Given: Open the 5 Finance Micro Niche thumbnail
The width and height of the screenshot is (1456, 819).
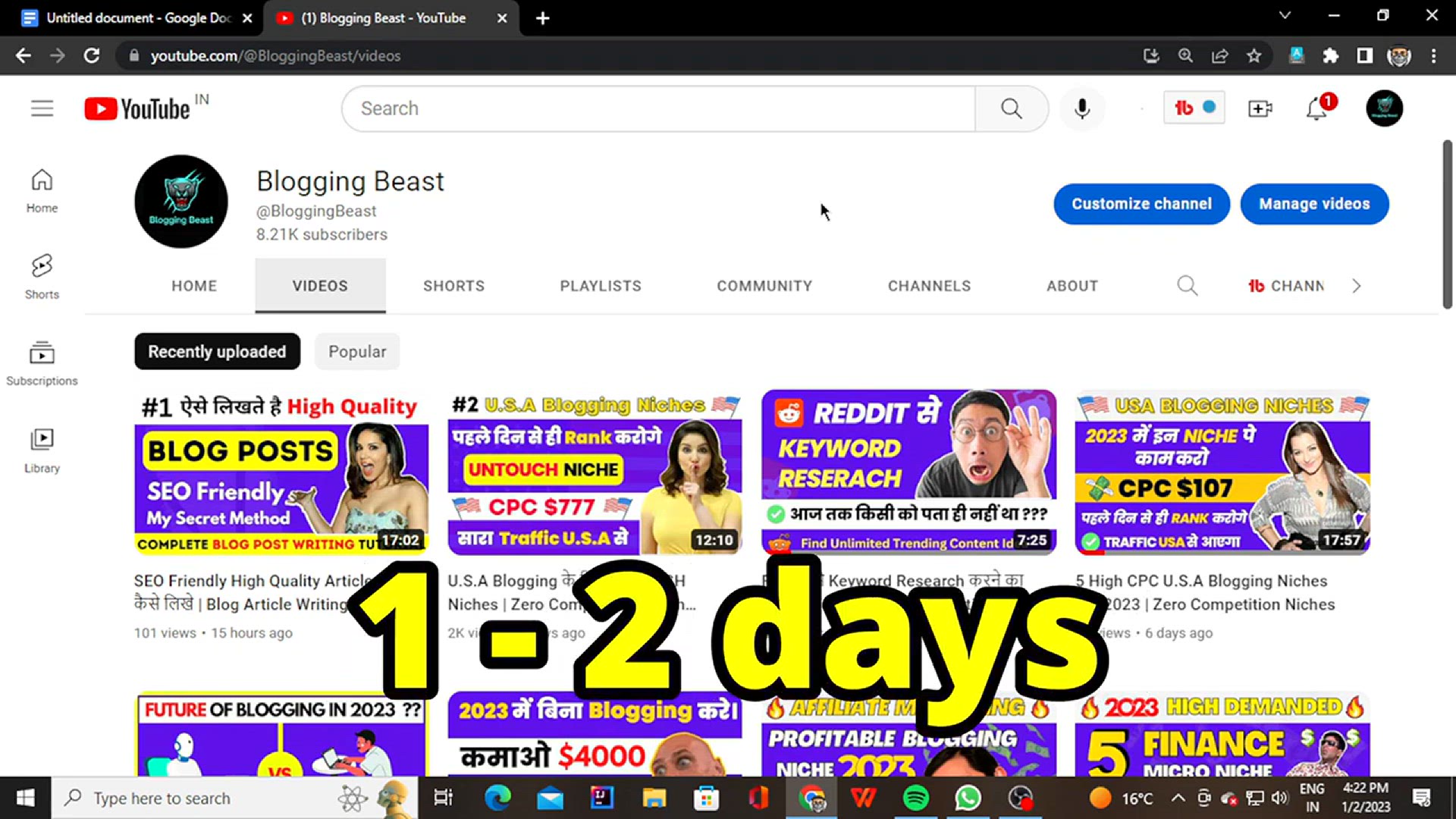Looking at the screenshot, I should tap(1222, 734).
